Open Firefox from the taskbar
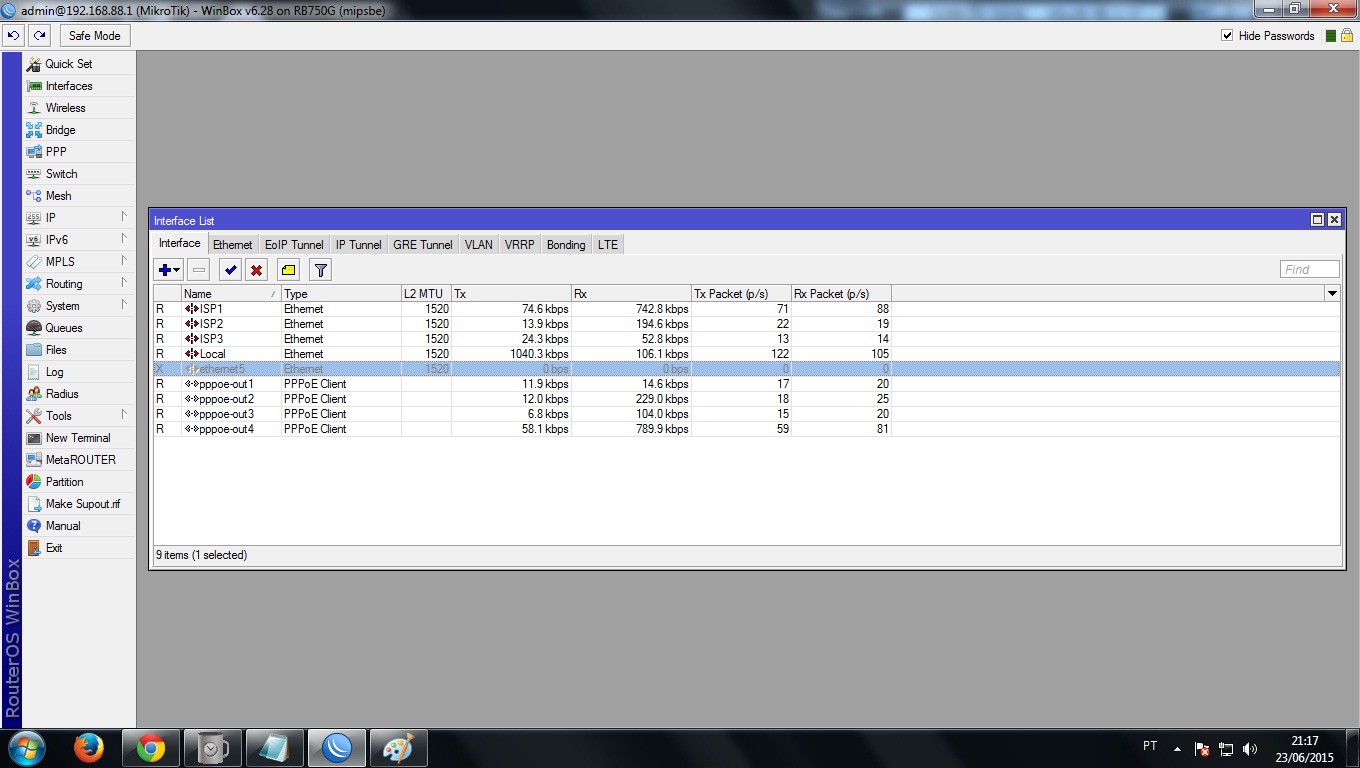 [x=89, y=748]
